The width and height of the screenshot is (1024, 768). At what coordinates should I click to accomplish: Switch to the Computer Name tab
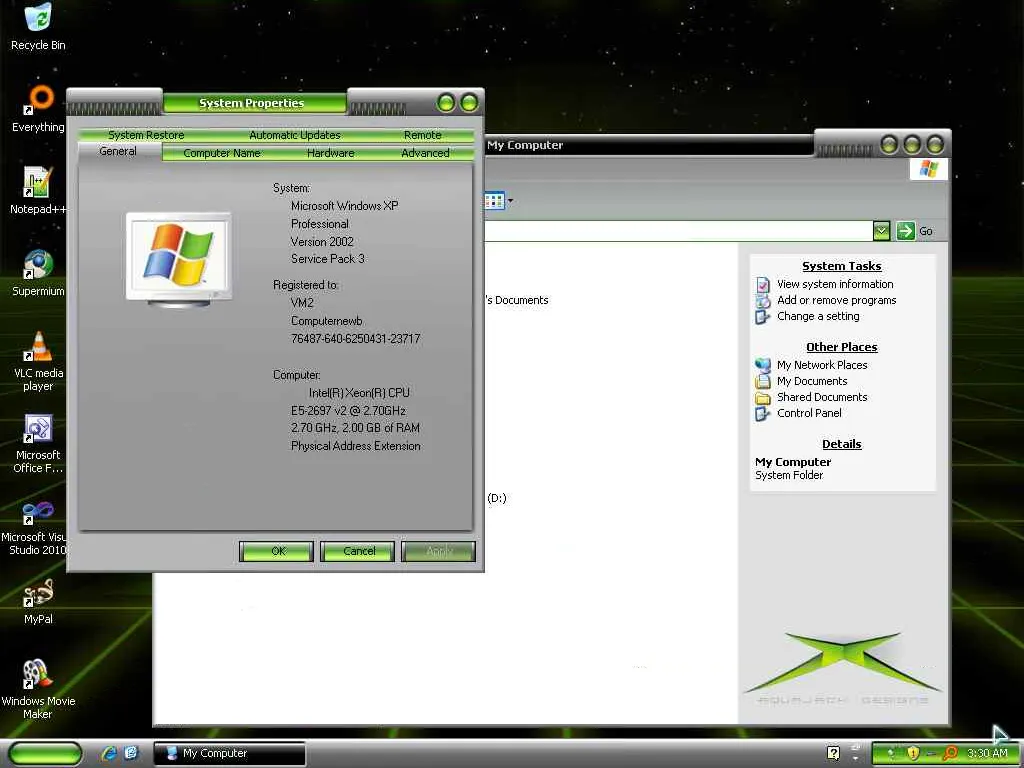pos(221,153)
